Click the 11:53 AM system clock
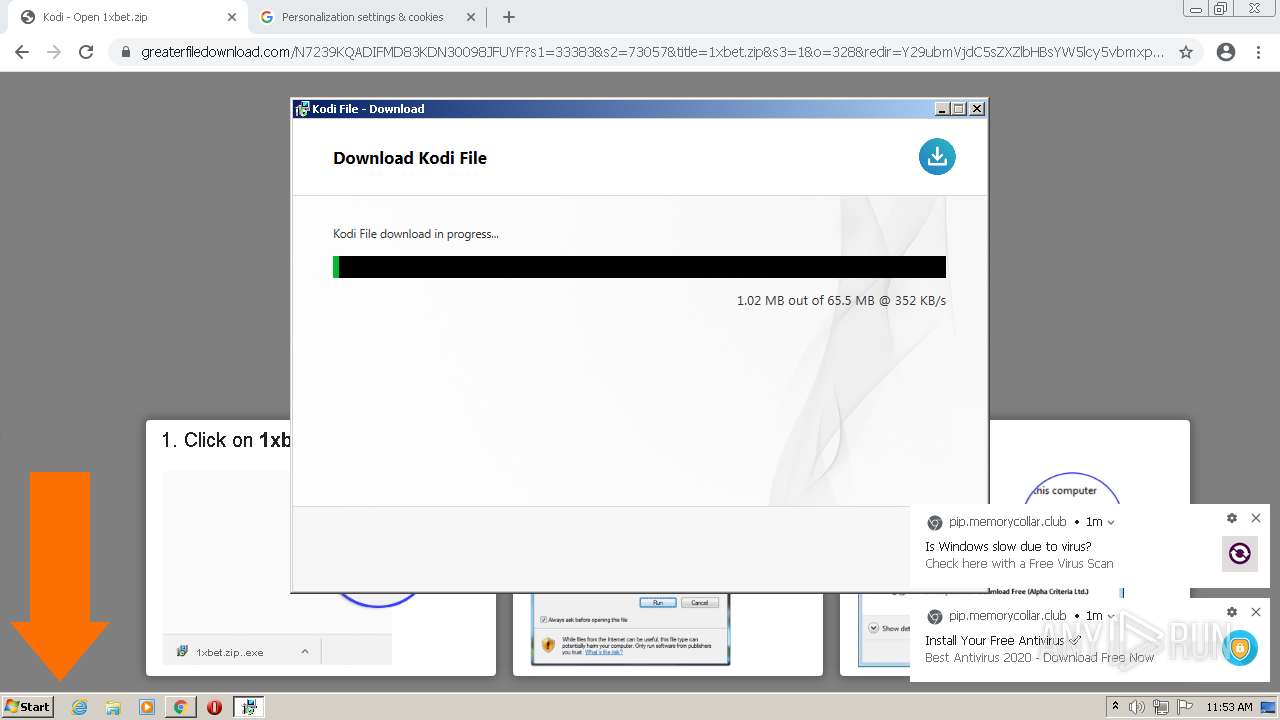This screenshot has height=720, width=1280. [1229, 707]
